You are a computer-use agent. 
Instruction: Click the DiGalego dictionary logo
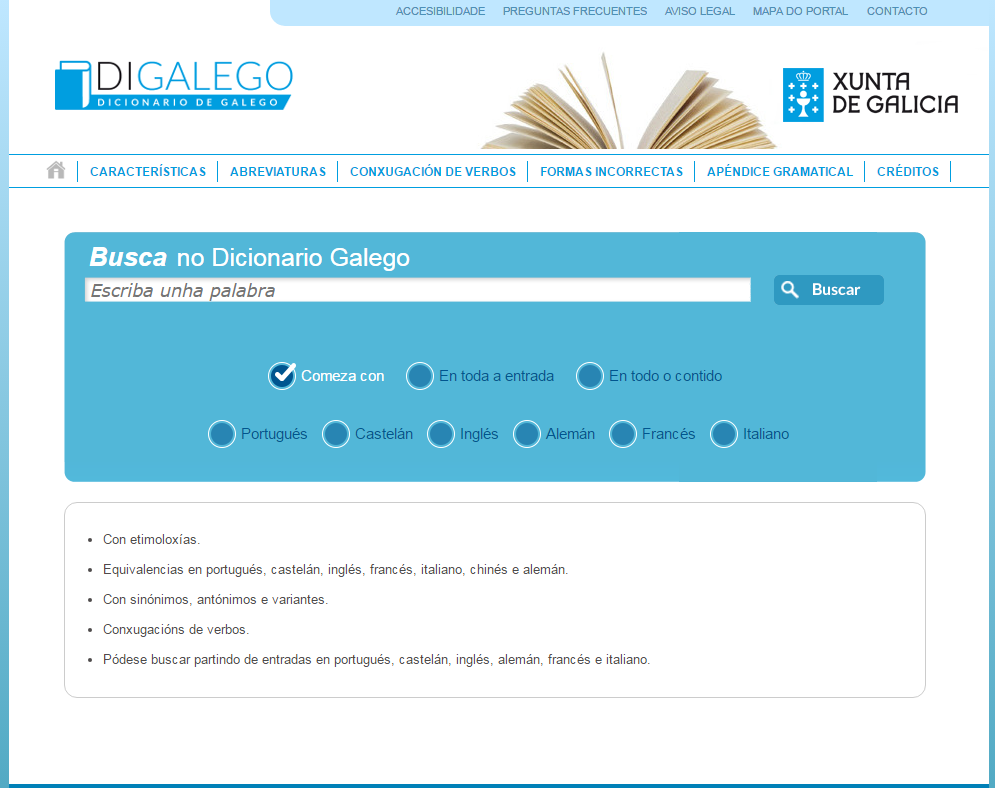(174, 85)
